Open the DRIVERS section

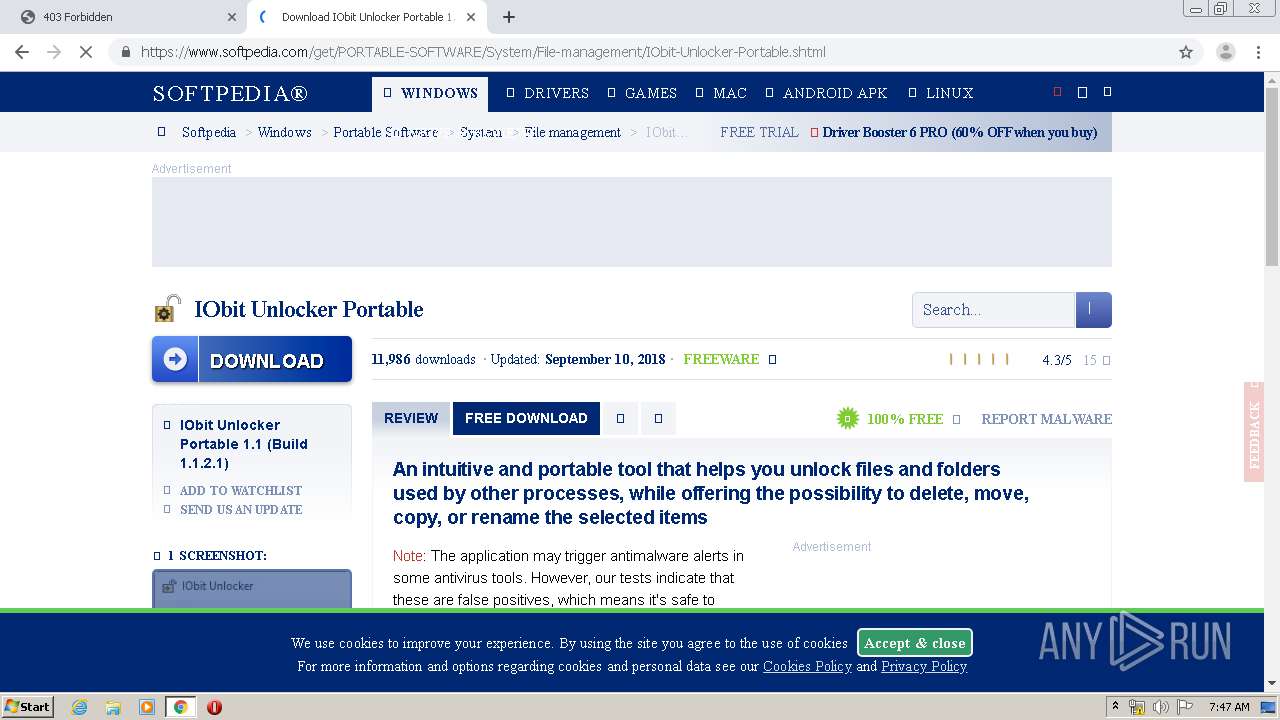547,93
